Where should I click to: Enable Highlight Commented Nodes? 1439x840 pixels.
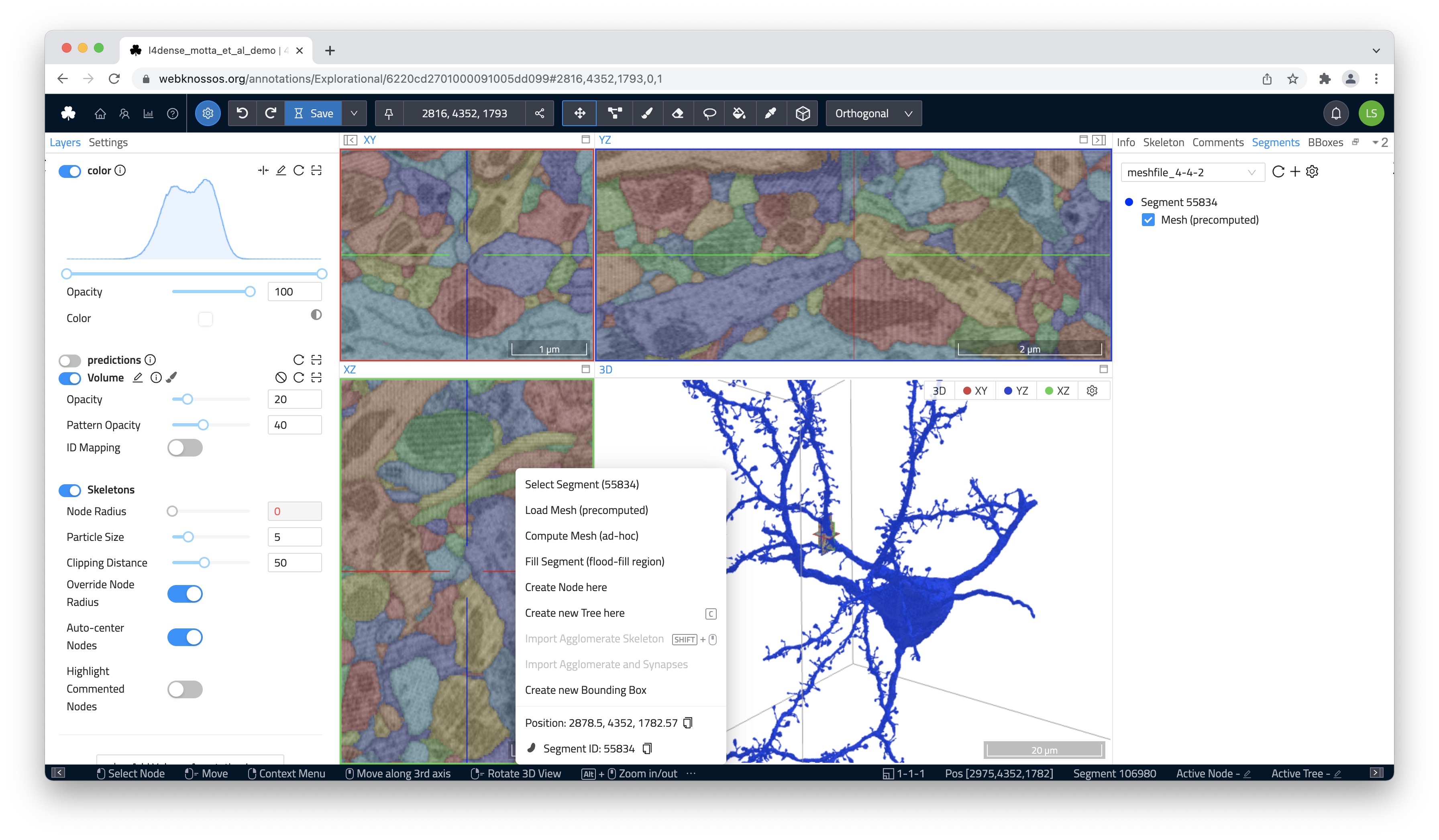185,689
